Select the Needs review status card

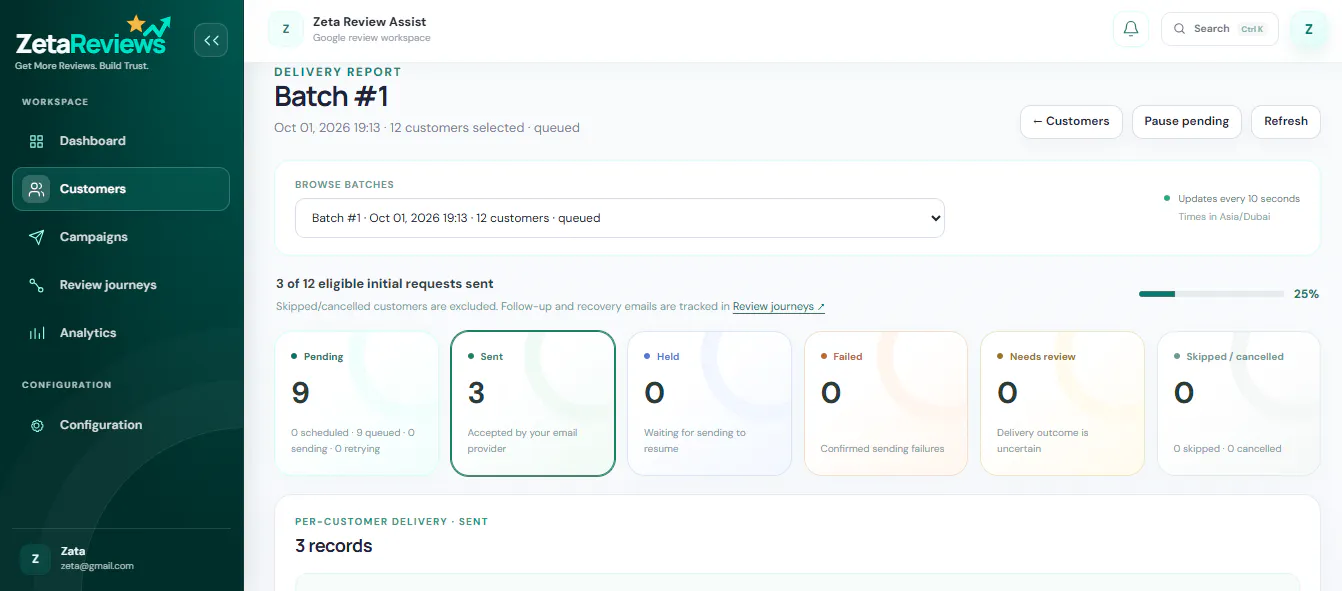(1062, 403)
